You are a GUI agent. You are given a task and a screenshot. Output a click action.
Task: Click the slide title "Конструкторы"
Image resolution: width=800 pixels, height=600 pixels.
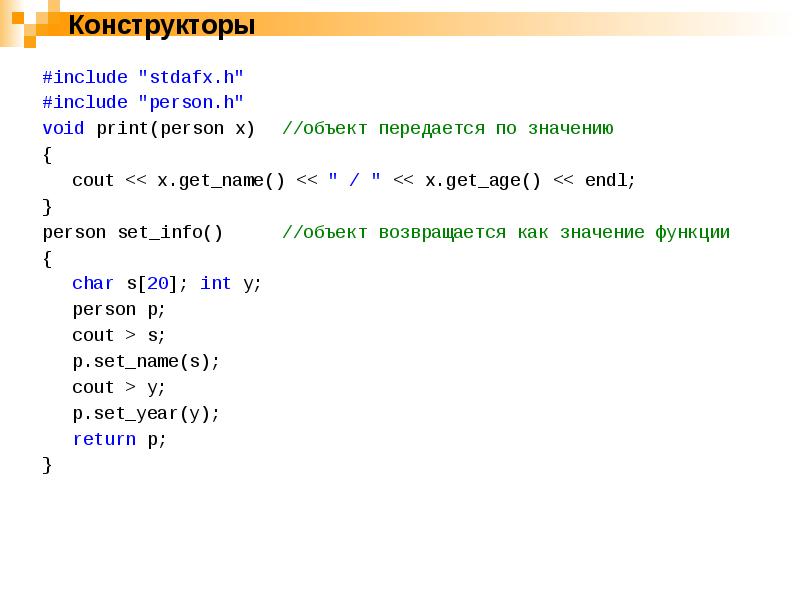[161, 25]
